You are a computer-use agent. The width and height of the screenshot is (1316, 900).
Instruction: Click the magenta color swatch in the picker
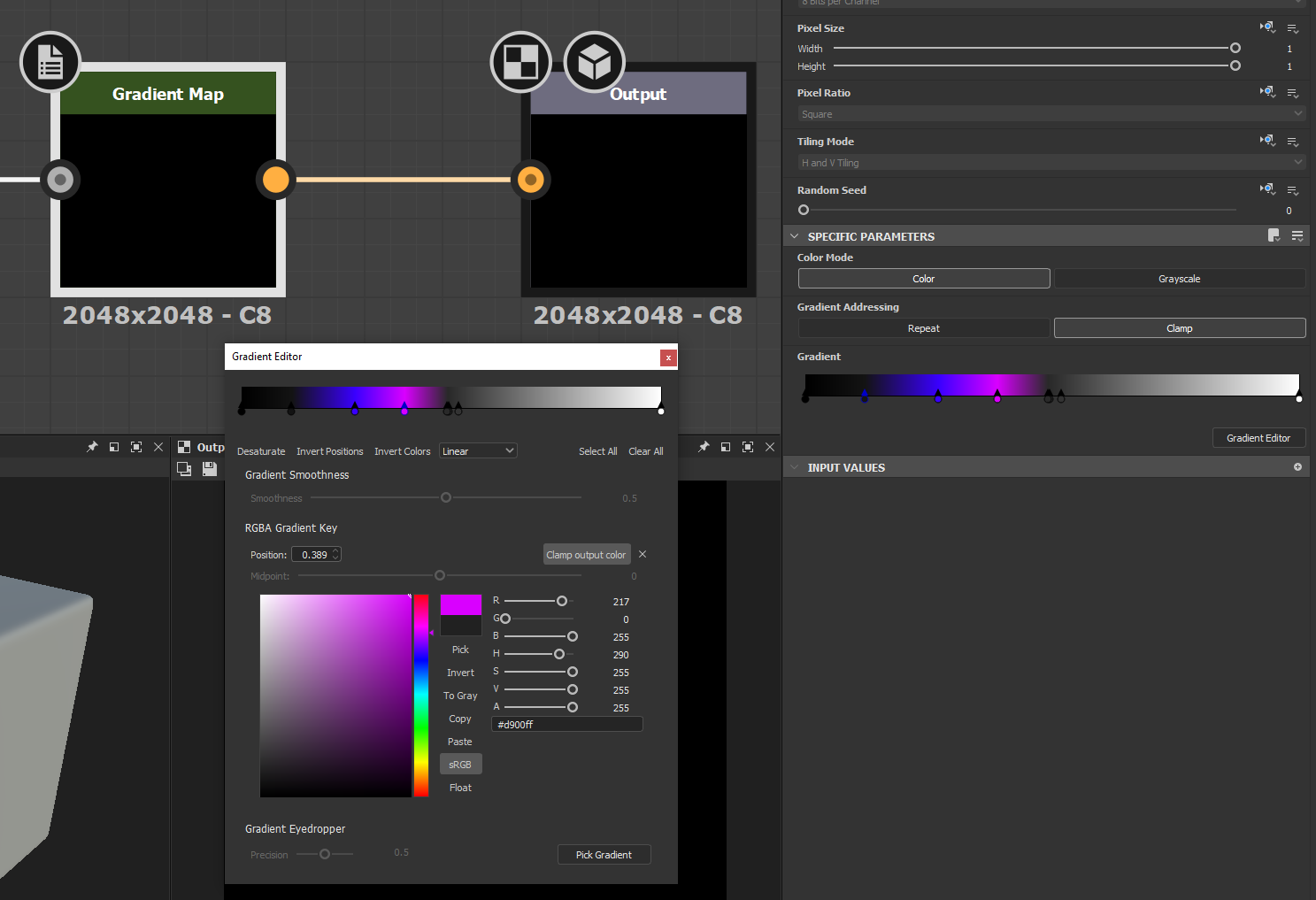coord(460,605)
